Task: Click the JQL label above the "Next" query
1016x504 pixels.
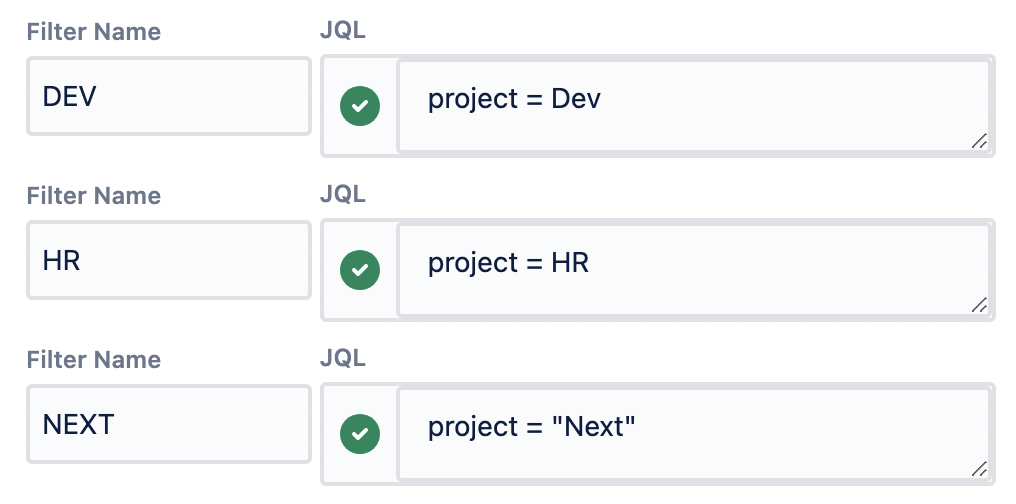Action: [343, 359]
